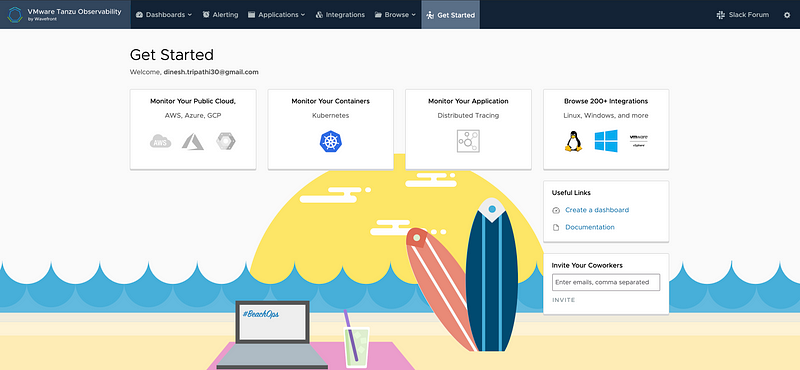This screenshot has width=800, height=370.
Task: Select the Get Started tab
Action: [451, 15]
